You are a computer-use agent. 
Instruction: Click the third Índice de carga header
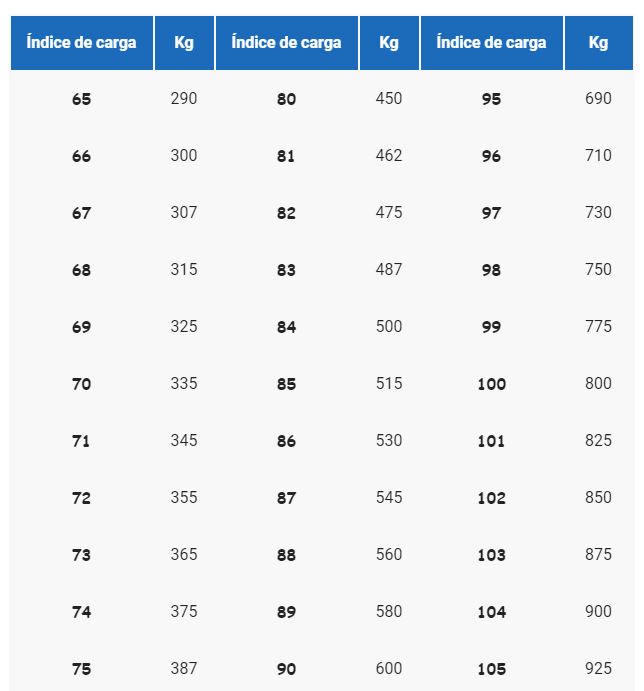click(x=491, y=43)
